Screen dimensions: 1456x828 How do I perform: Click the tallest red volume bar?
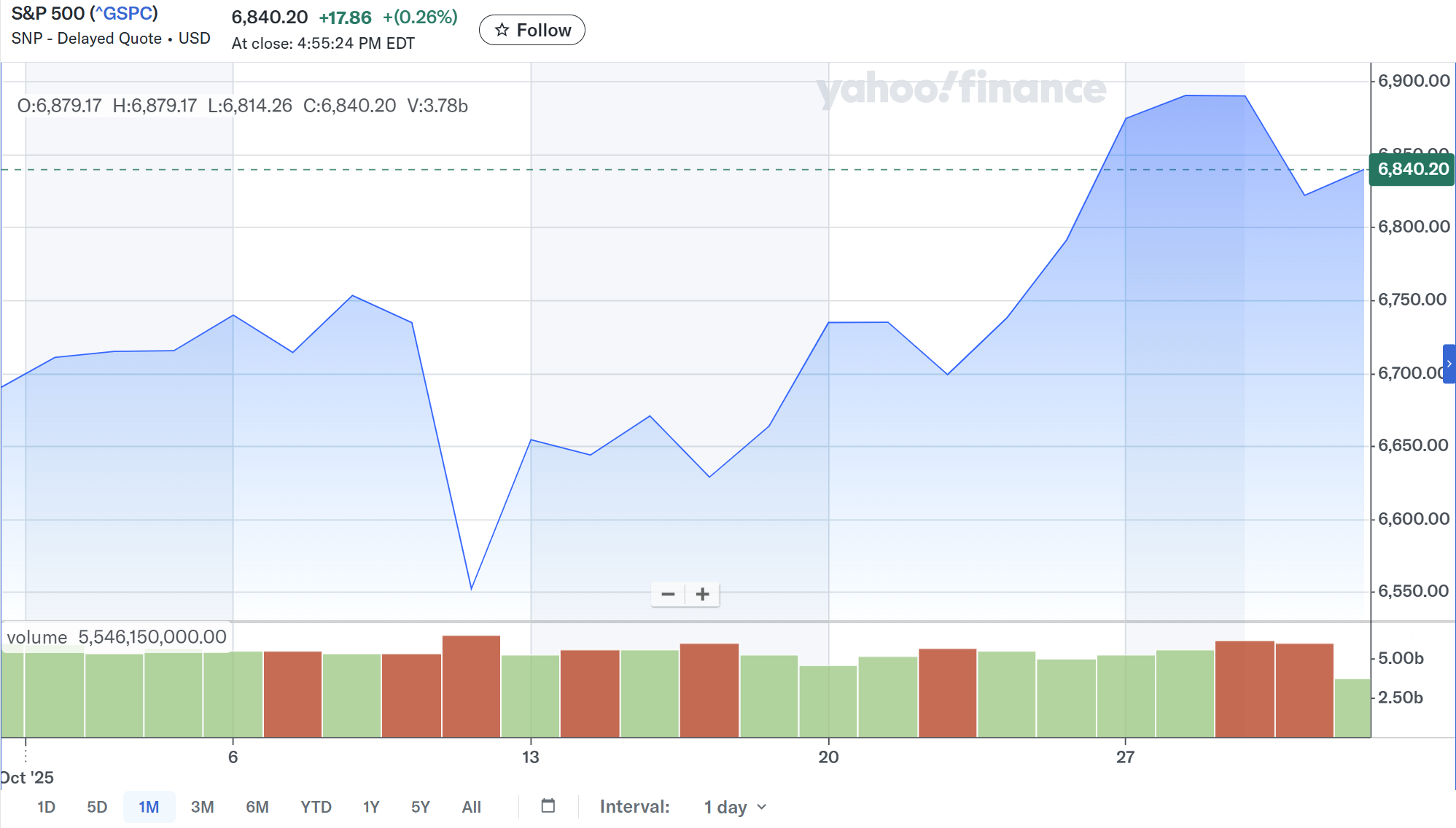click(471, 685)
